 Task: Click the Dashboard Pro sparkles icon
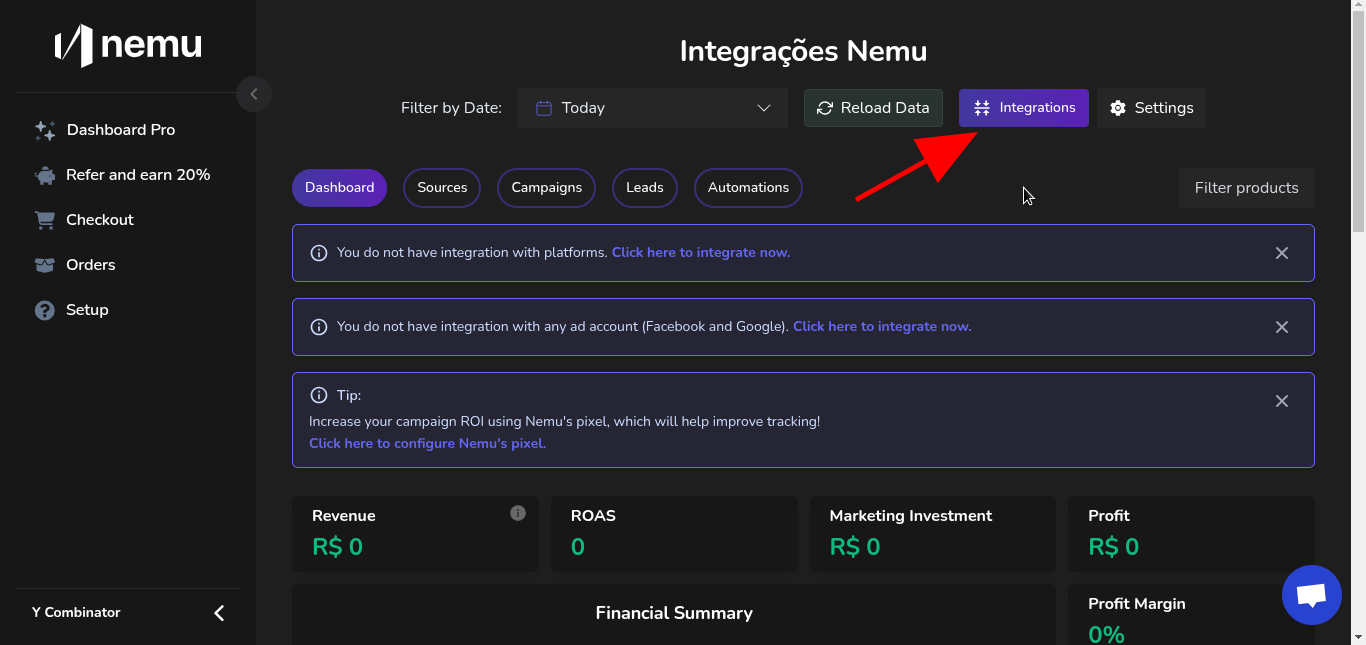(44, 130)
